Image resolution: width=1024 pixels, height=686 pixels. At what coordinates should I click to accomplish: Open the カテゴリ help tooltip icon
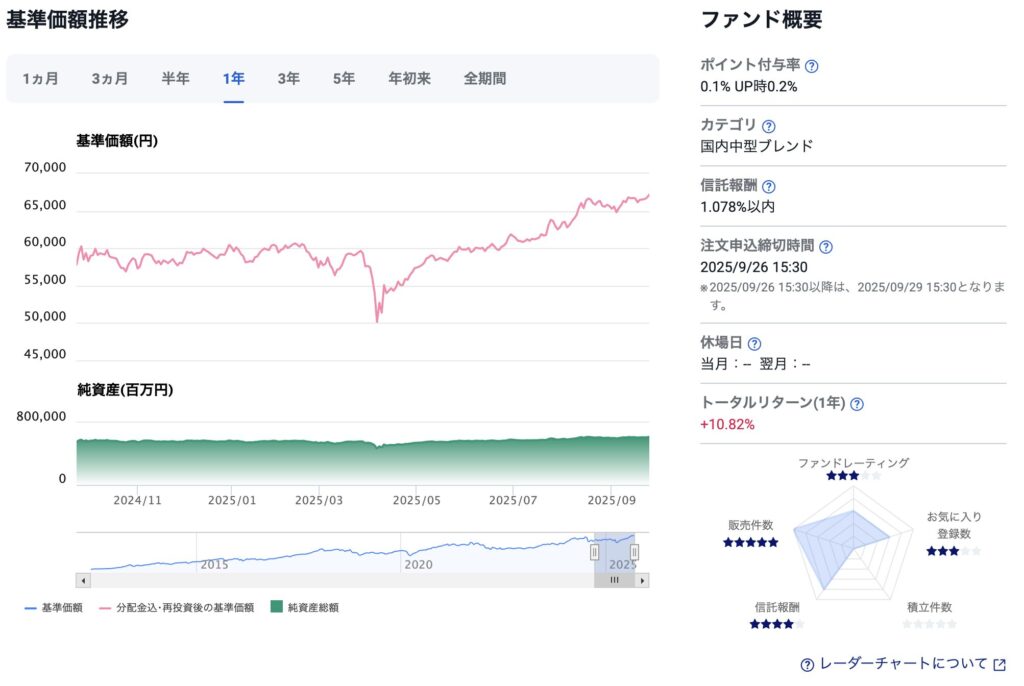click(768, 126)
